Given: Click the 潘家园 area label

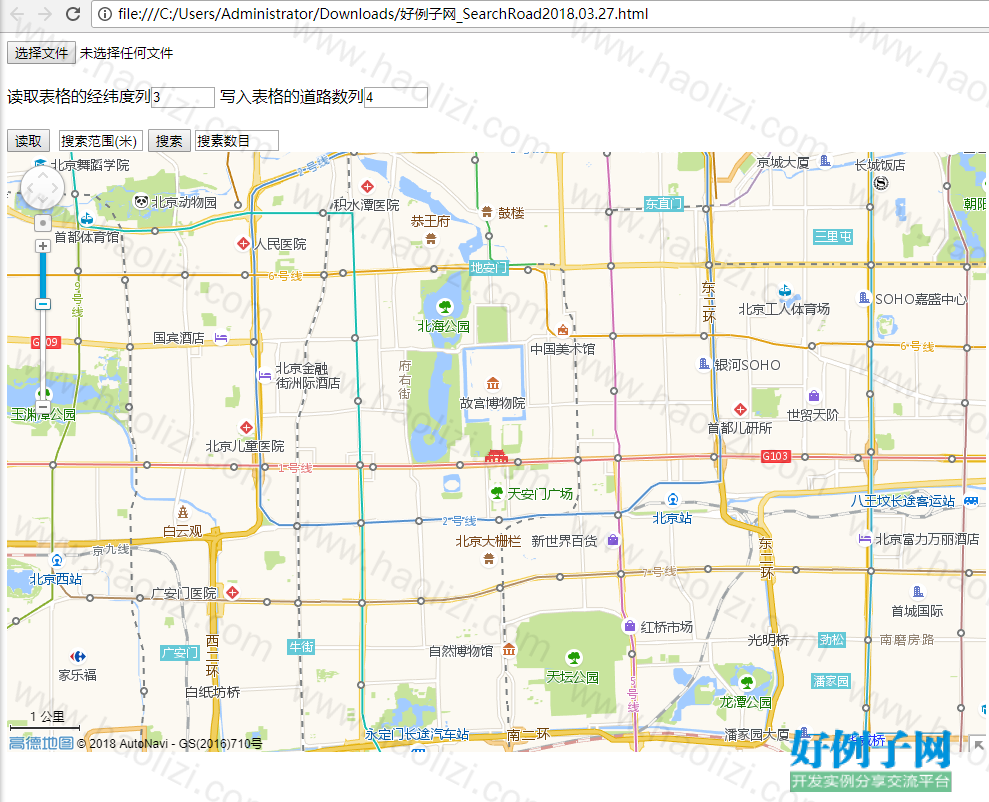Looking at the screenshot, I should pyautogui.click(x=831, y=681).
